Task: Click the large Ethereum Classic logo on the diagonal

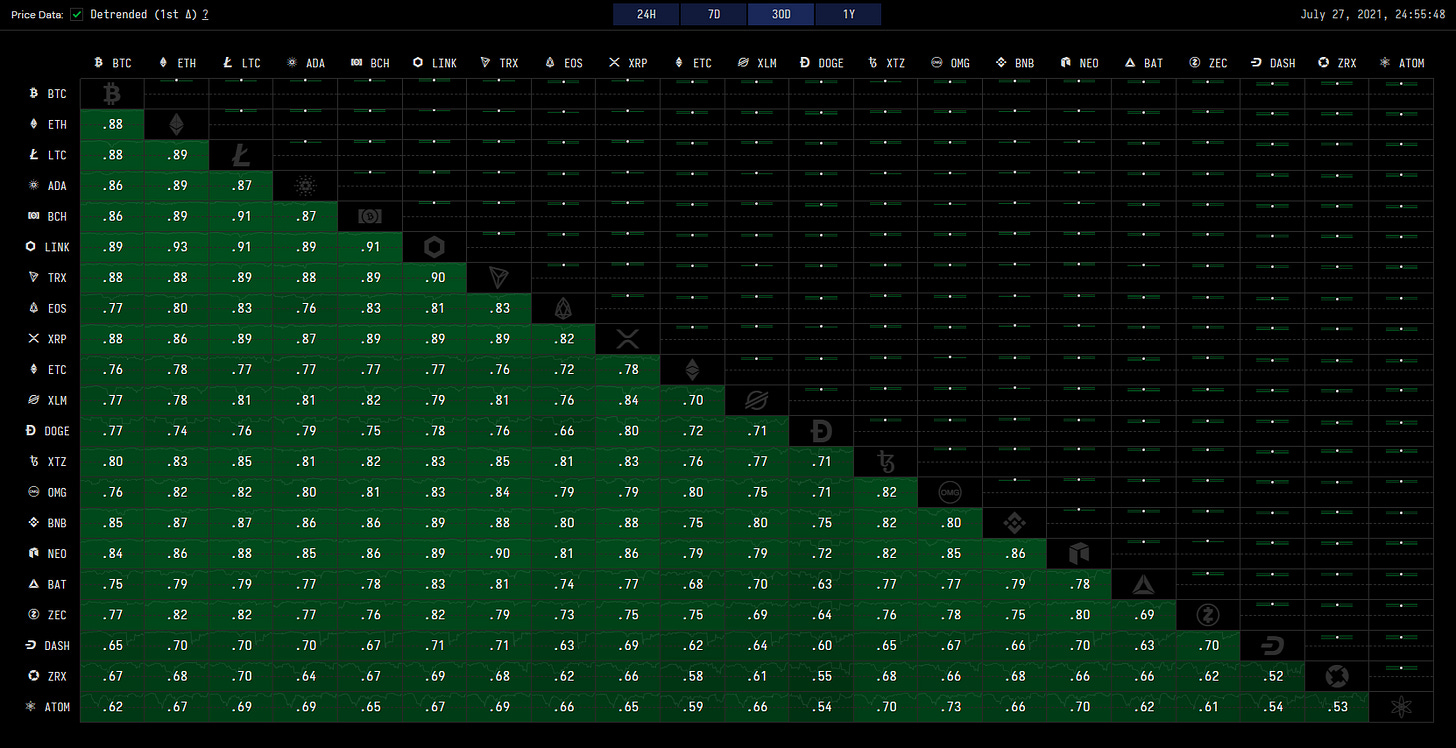Action: pyautogui.click(x=692, y=370)
